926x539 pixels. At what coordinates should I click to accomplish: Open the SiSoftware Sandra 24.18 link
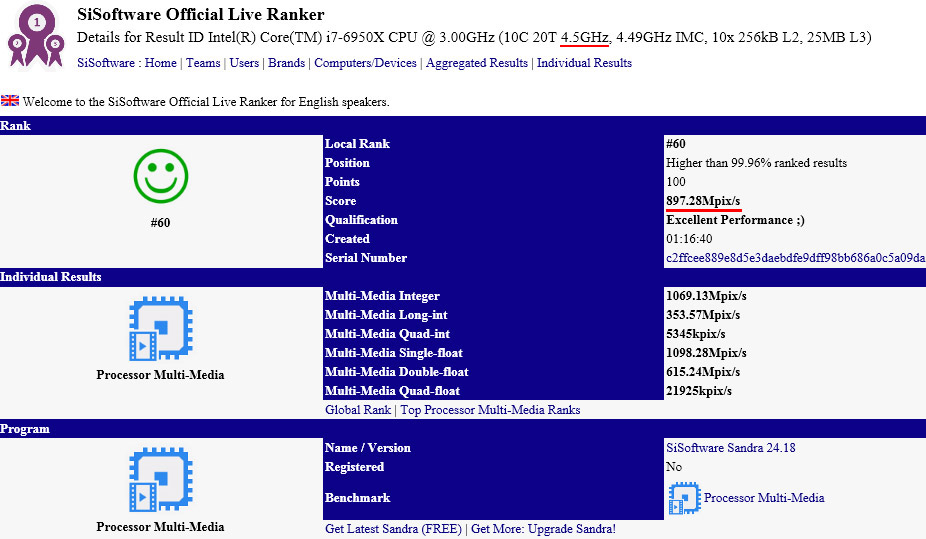coord(731,447)
